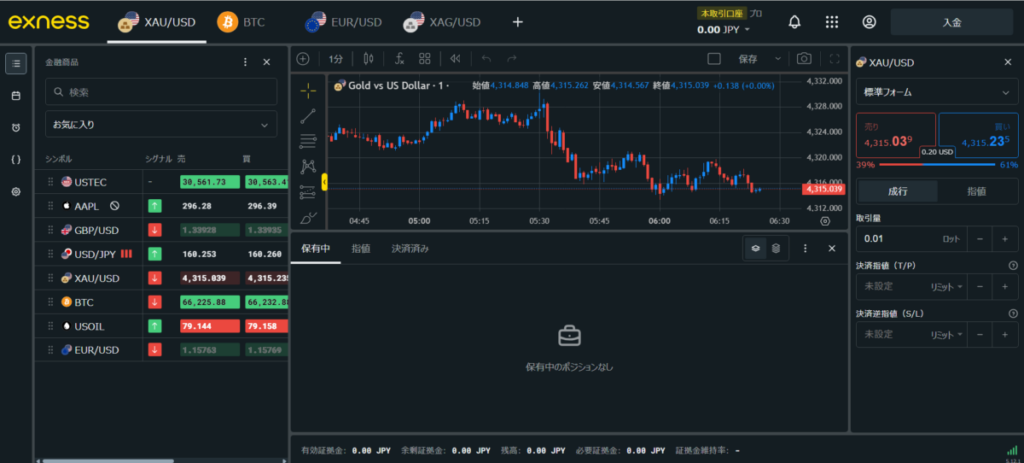Click the bar replay rewind icon
The height and width of the screenshot is (463, 1024).
(456, 59)
